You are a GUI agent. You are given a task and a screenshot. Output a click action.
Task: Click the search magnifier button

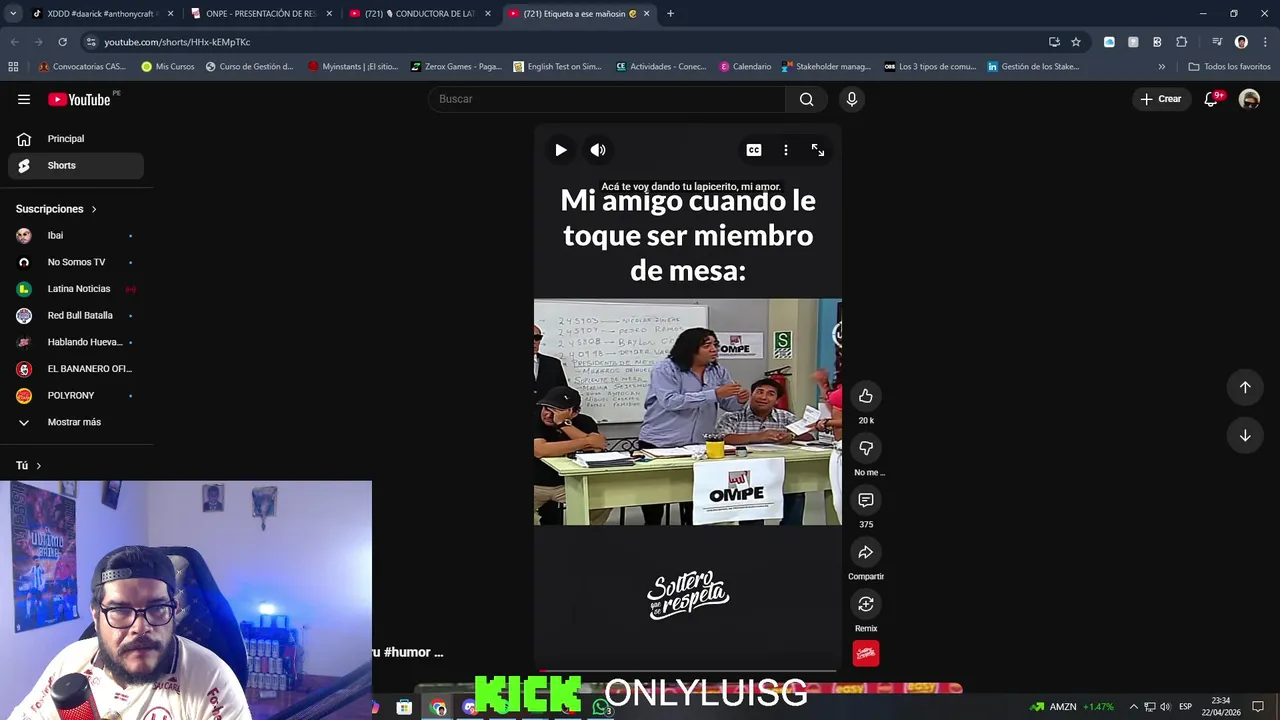tap(806, 99)
